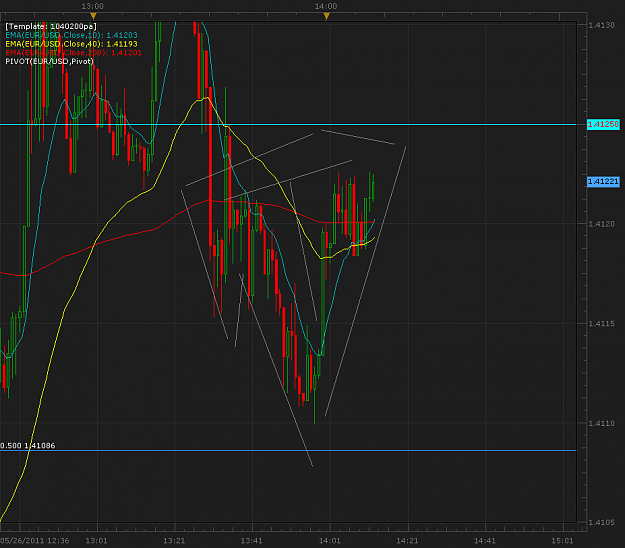Select the blue 1.41221 current price label
Image resolution: width=625 pixels, height=548 pixels.
coord(603,182)
